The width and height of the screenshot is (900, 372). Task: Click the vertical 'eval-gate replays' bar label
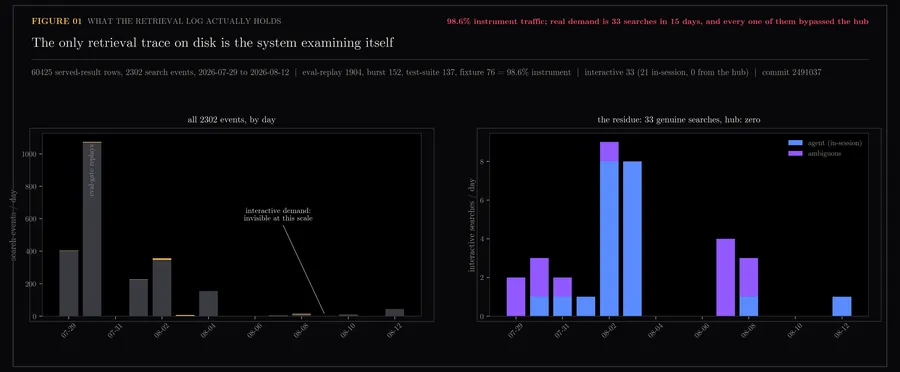tap(92, 170)
